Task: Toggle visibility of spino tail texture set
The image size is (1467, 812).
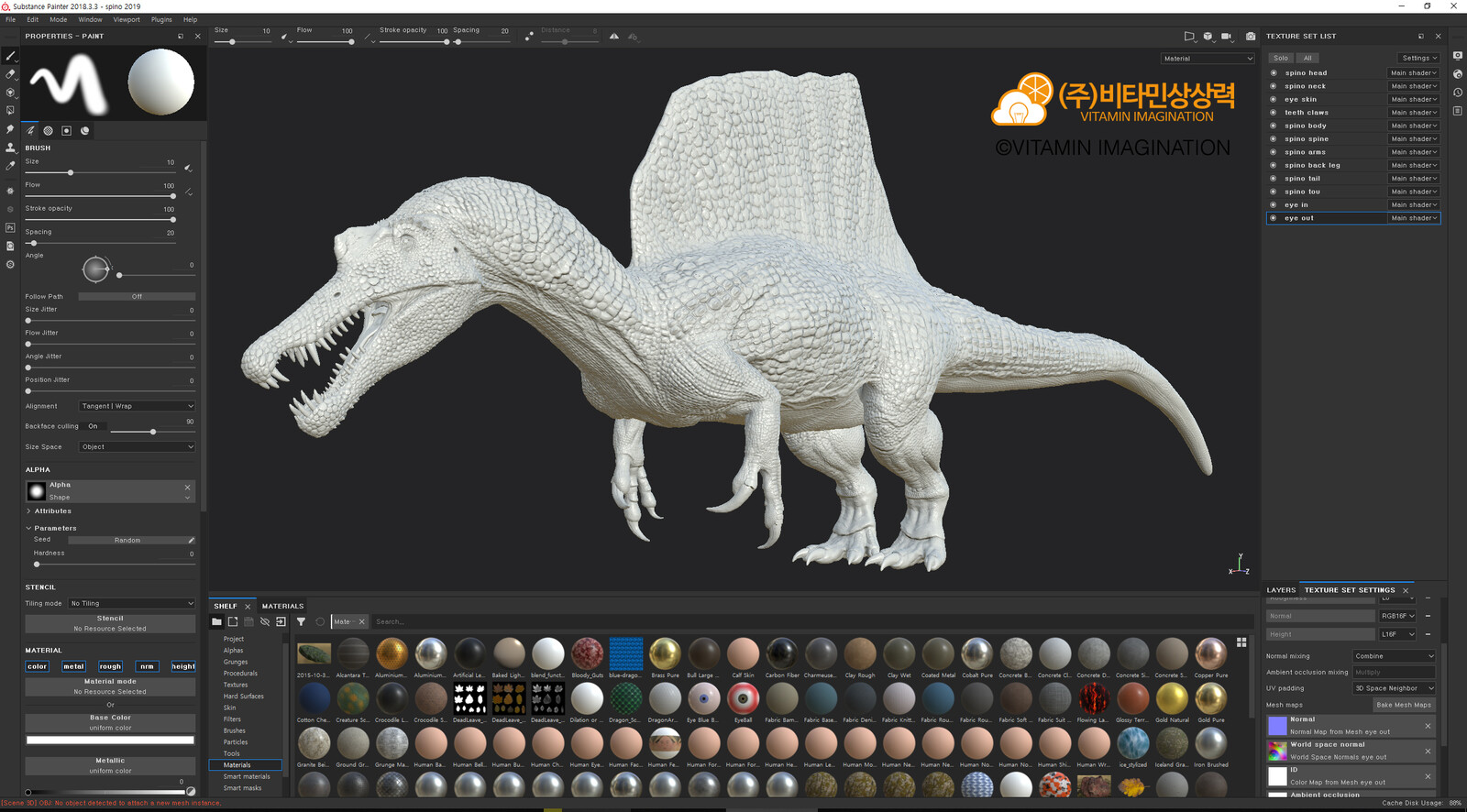Action: click(x=1274, y=179)
